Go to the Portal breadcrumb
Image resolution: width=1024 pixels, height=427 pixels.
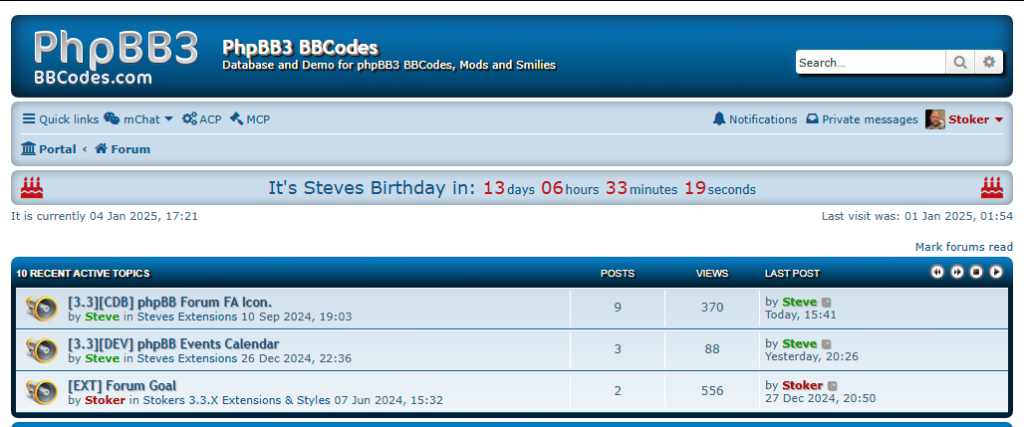[49, 149]
